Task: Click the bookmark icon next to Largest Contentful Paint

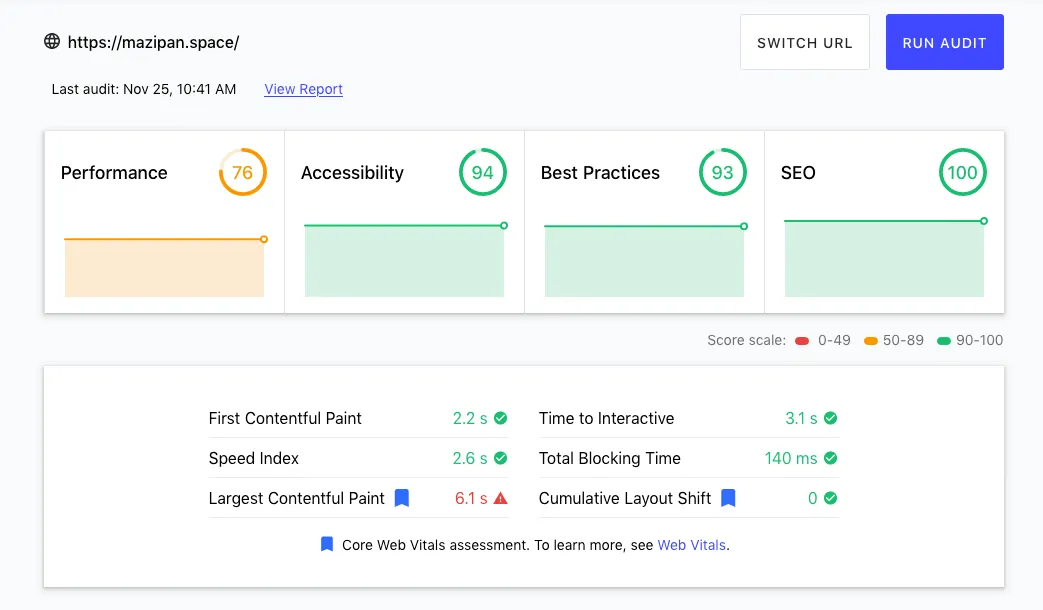Action: click(402, 498)
